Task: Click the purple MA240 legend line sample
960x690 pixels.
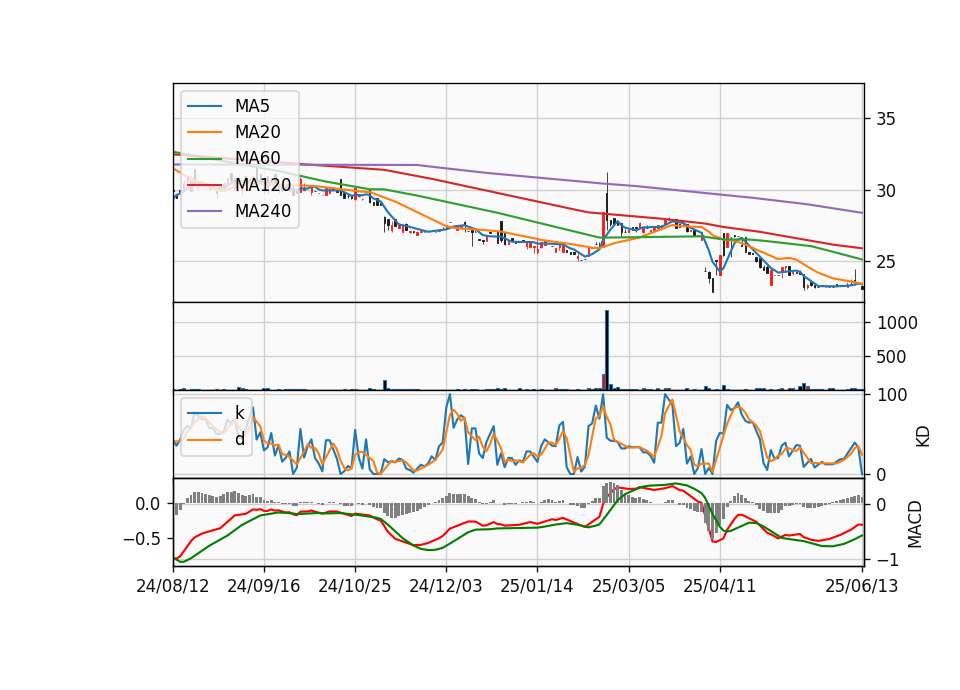Action: pyautogui.click(x=204, y=211)
